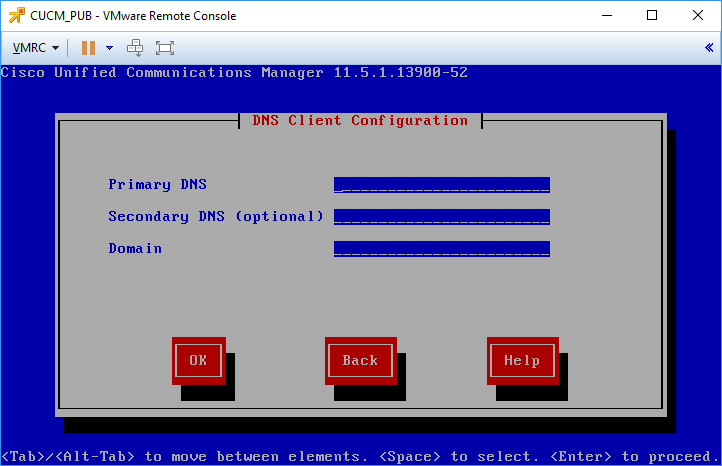This screenshot has width=722, height=466.
Task: Click the VMware Remote Console app icon
Action: (x=17, y=15)
